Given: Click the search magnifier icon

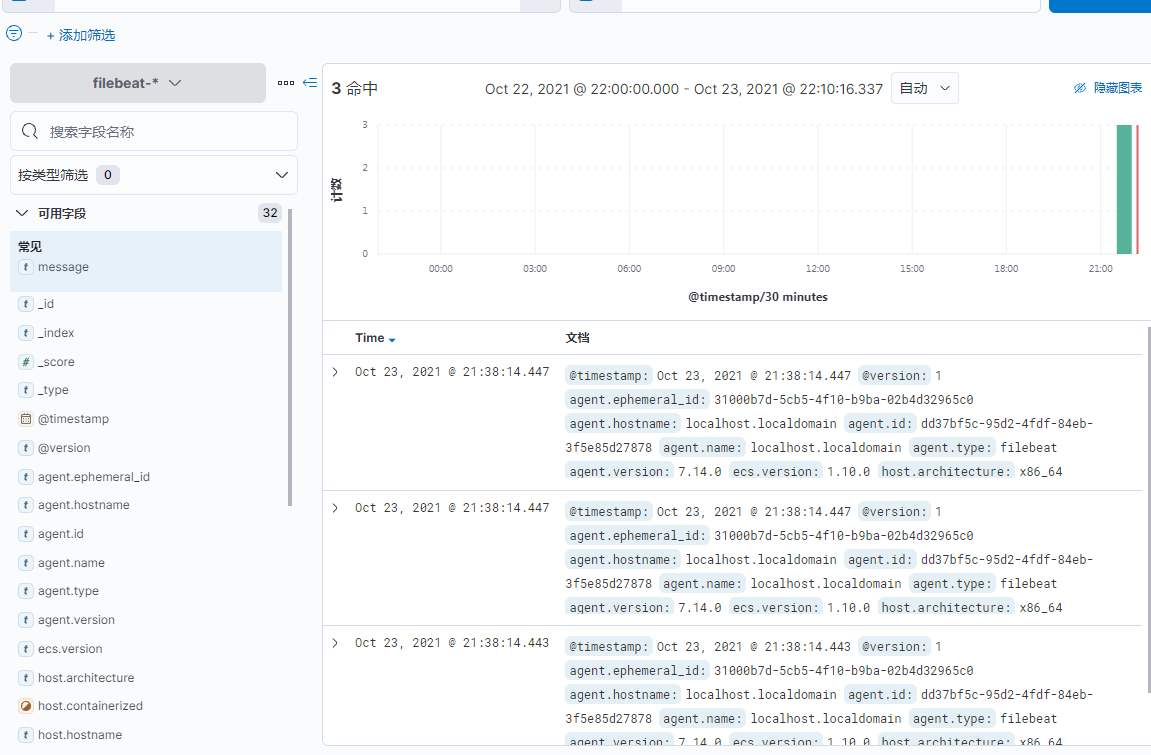Looking at the screenshot, I should point(30,131).
